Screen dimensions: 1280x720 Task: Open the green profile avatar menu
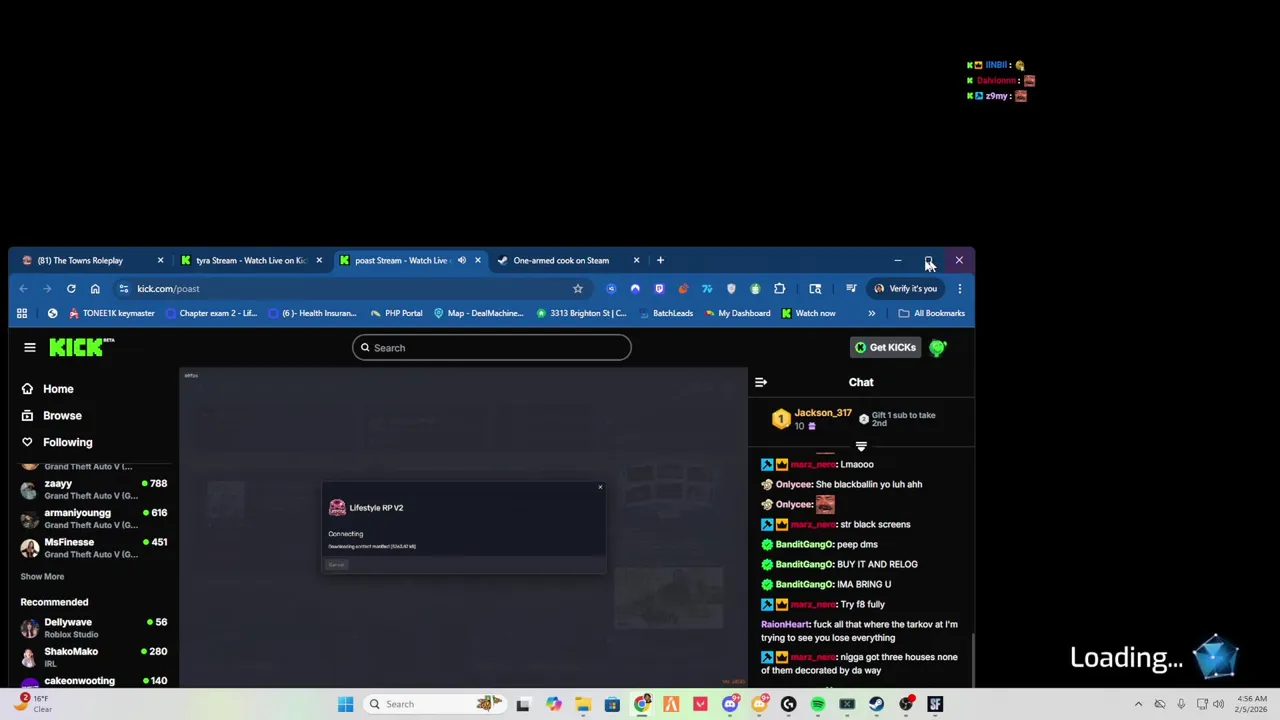(938, 347)
